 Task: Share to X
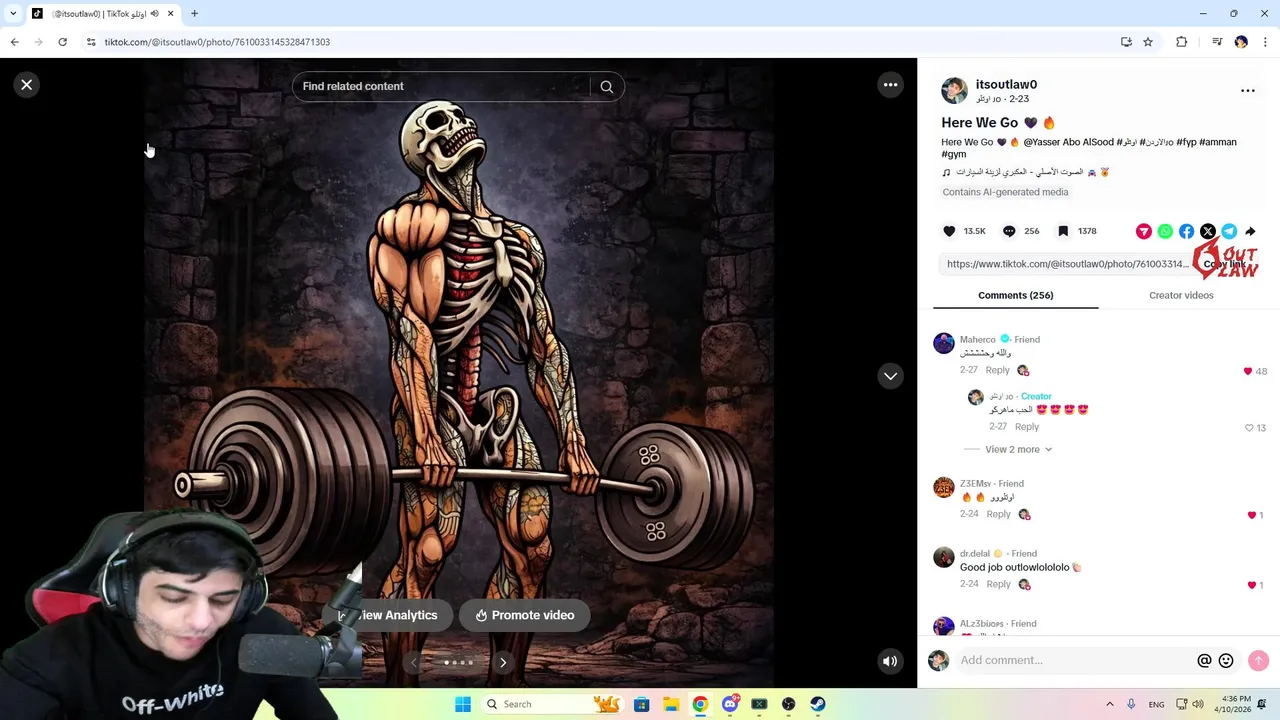1208,231
